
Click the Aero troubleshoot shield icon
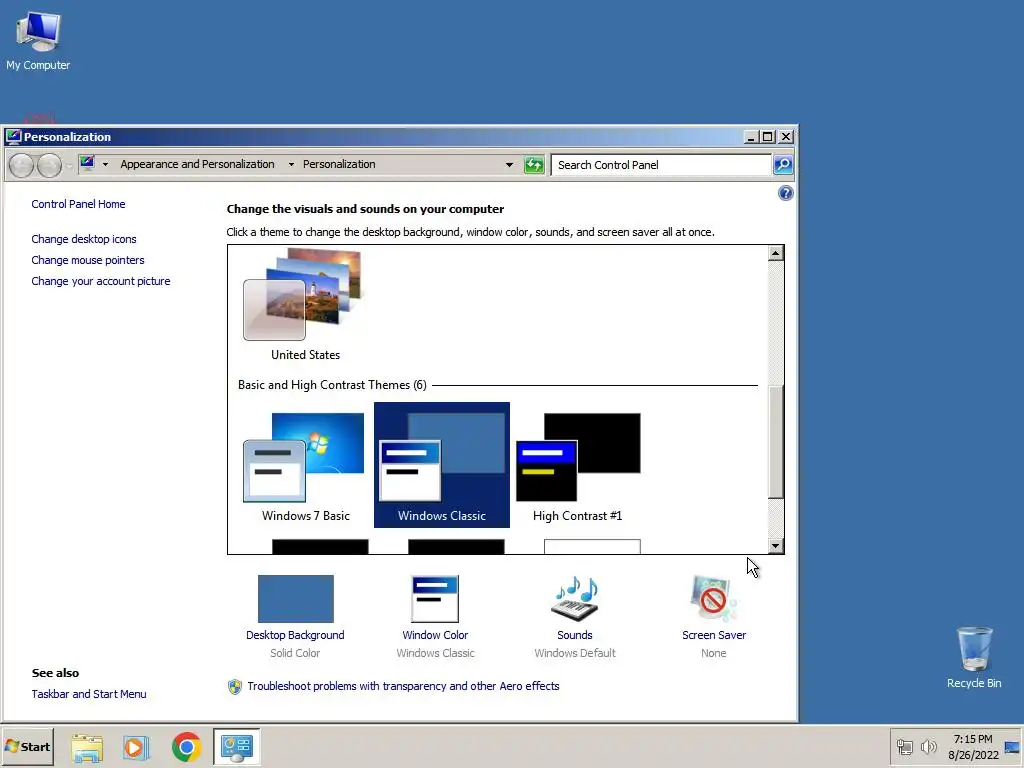[x=234, y=686]
